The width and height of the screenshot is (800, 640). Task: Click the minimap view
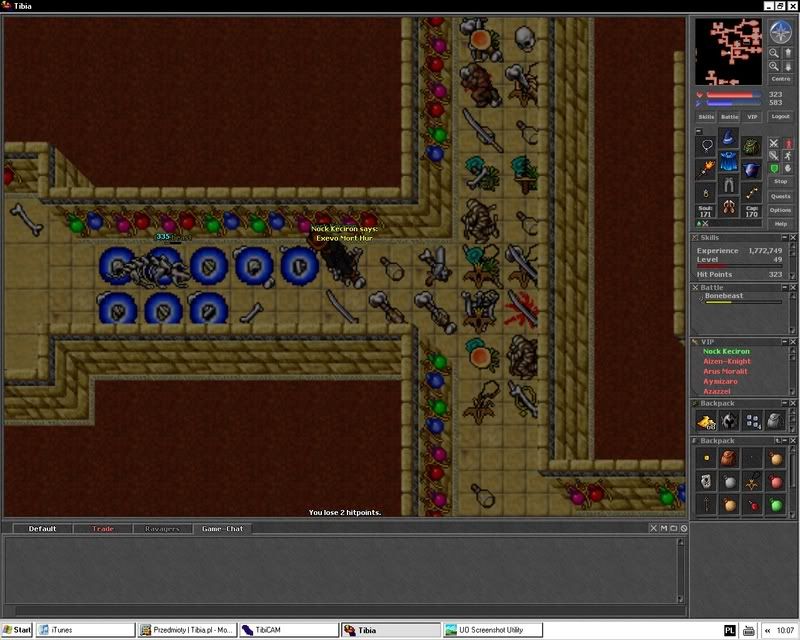pyautogui.click(x=729, y=52)
